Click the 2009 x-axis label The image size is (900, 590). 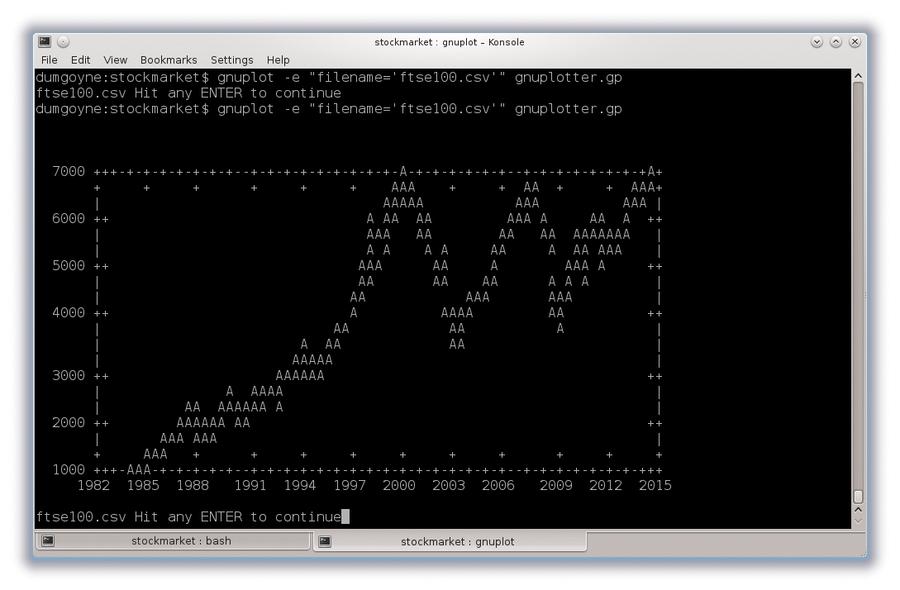556,486
